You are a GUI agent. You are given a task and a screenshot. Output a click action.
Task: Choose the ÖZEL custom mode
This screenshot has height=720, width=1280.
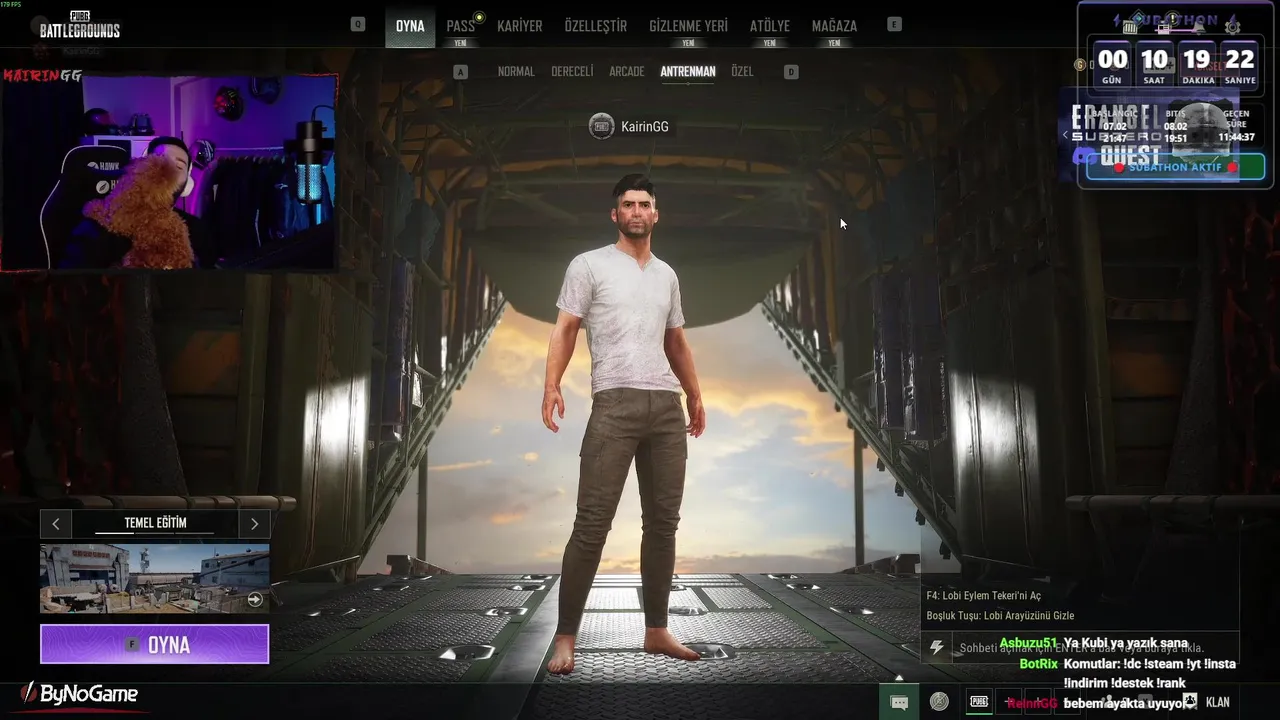pos(742,72)
